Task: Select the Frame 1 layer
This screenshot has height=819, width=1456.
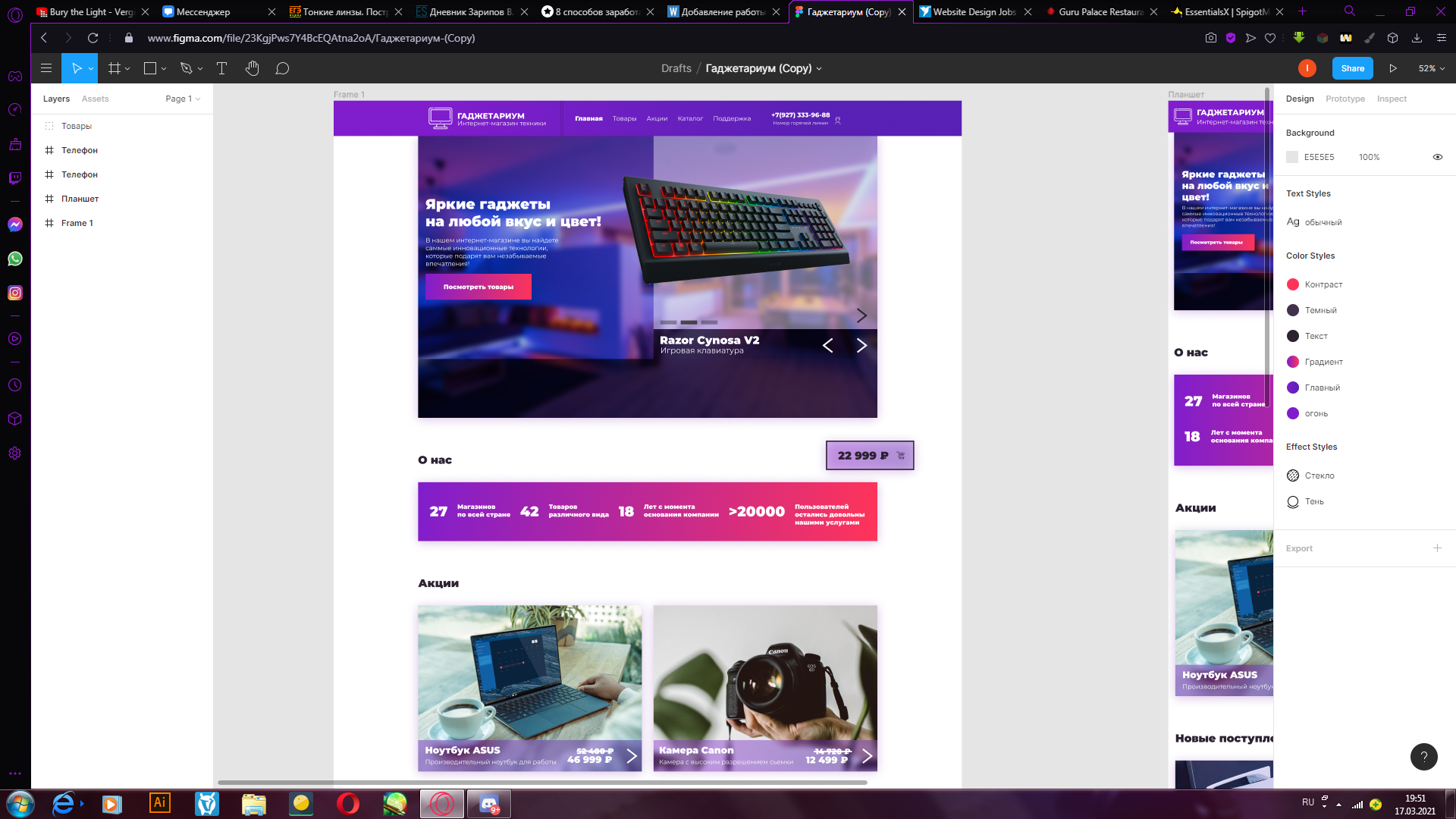Action: pos(122,223)
